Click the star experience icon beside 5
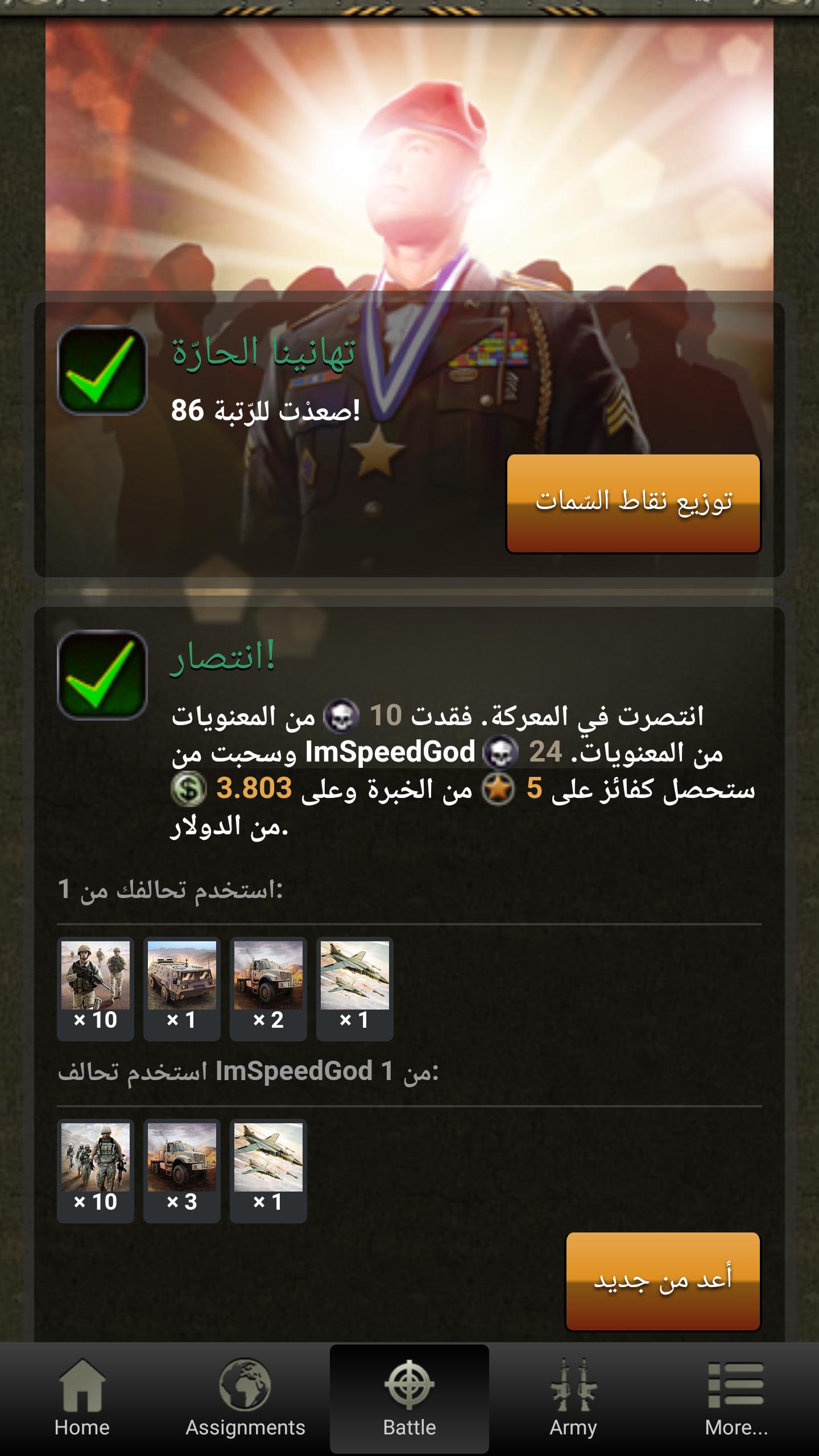 [x=499, y=789]
